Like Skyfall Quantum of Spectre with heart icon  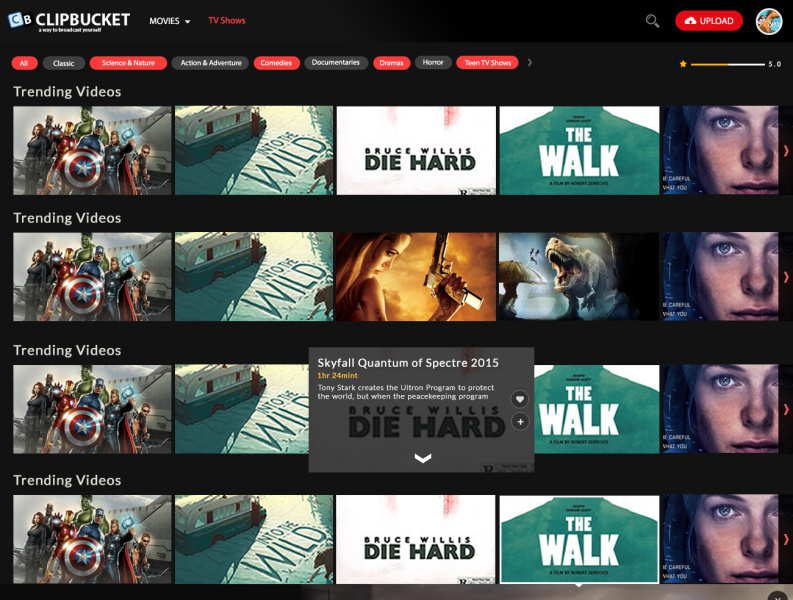pos(519,399)
